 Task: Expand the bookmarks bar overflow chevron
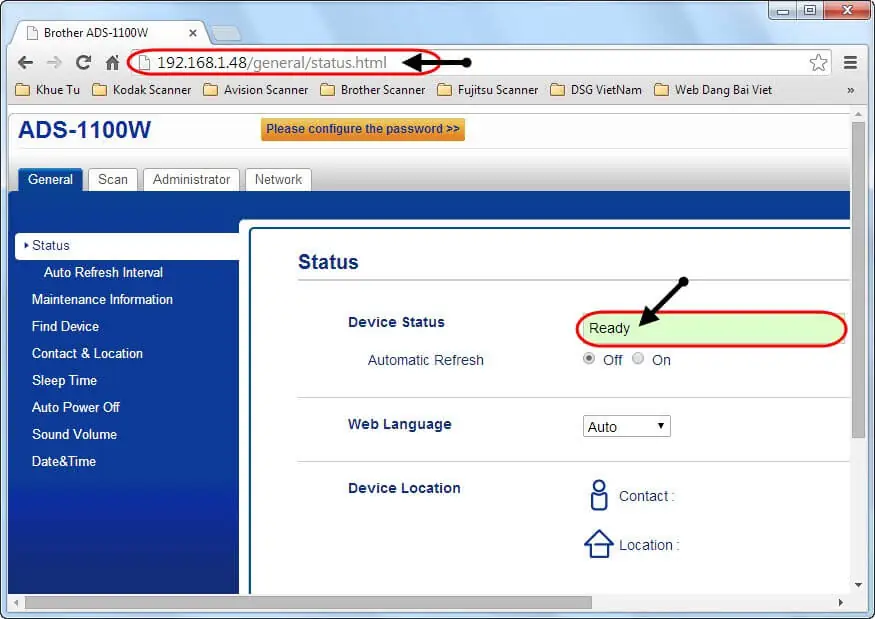click(x=850, y=90)
